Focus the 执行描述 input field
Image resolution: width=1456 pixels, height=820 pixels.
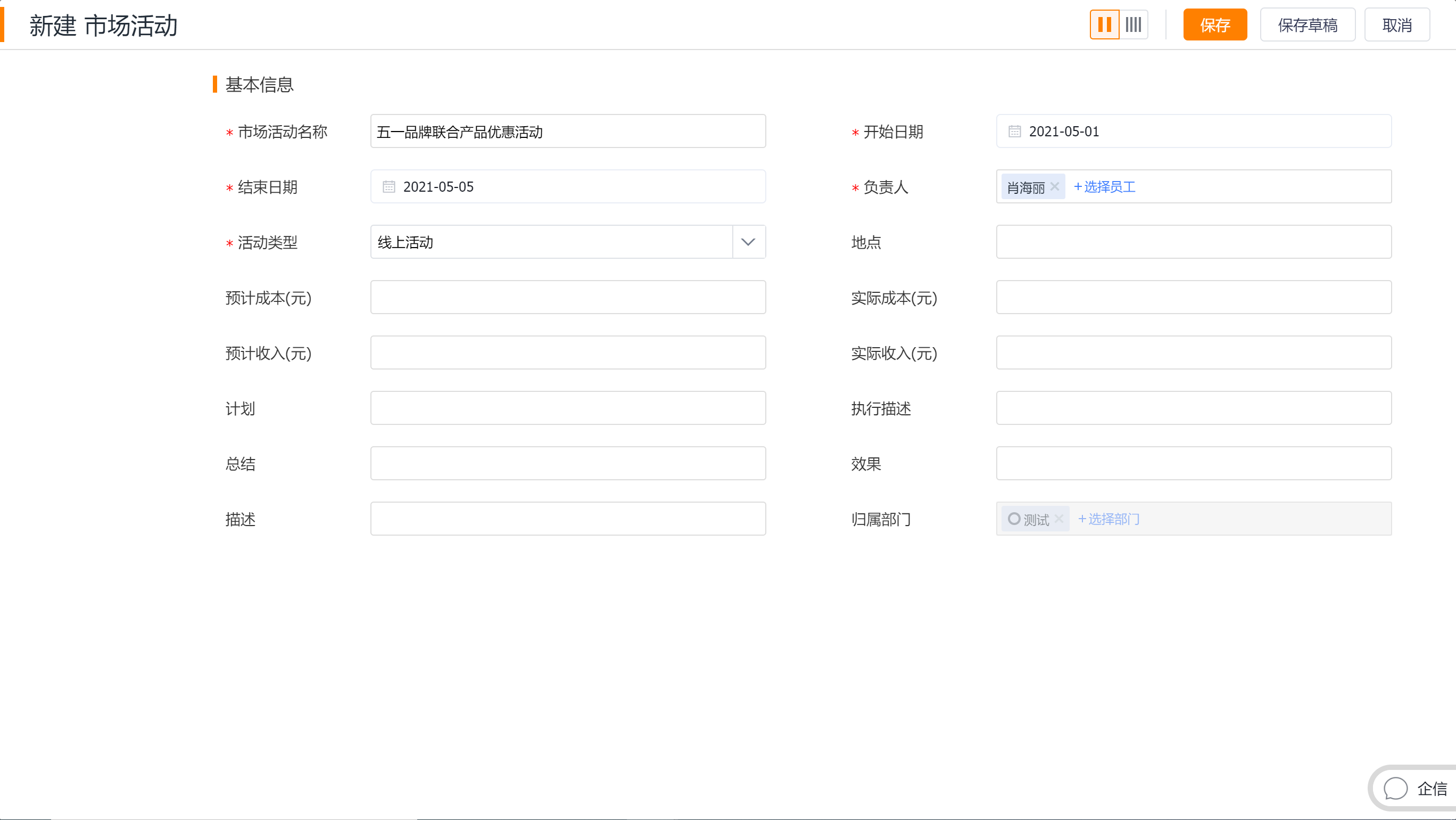click(x=1194, y=408)
